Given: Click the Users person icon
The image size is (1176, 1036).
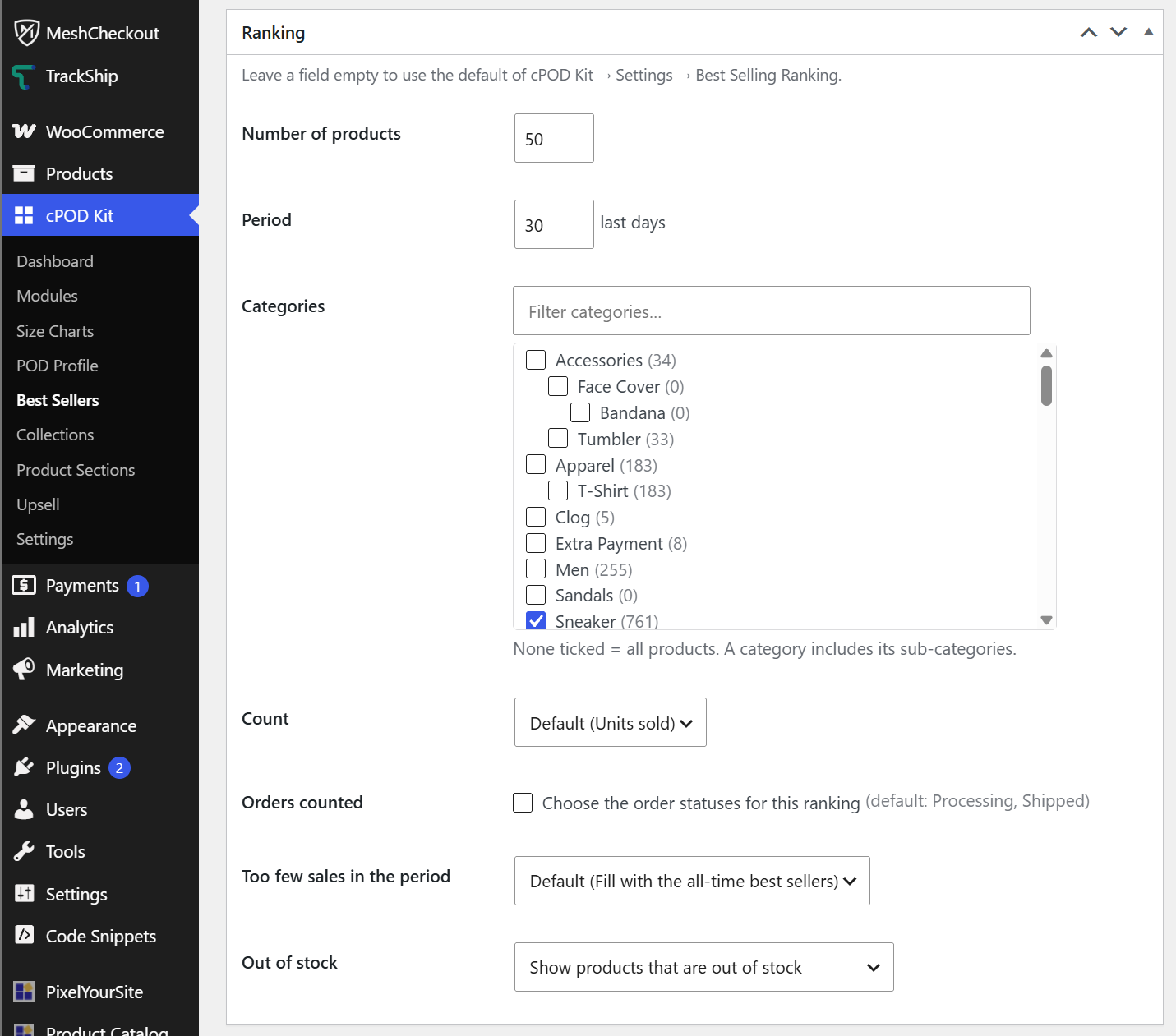Looking at the screenshot, I should (x=24, y=809).
